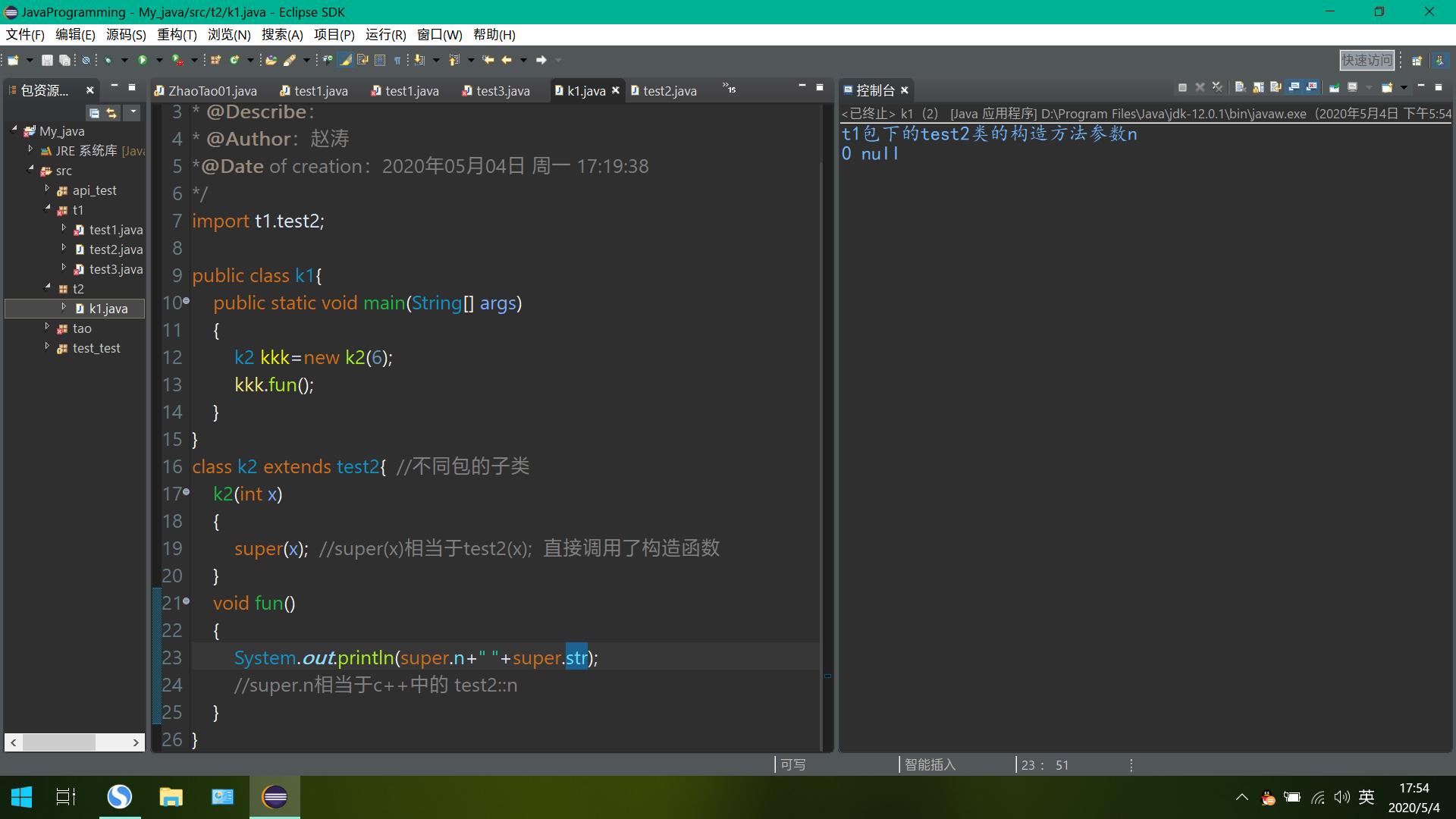The image size is (1456, 819).
Task: Click the Back navigation arrow
Action: [507, 60]
